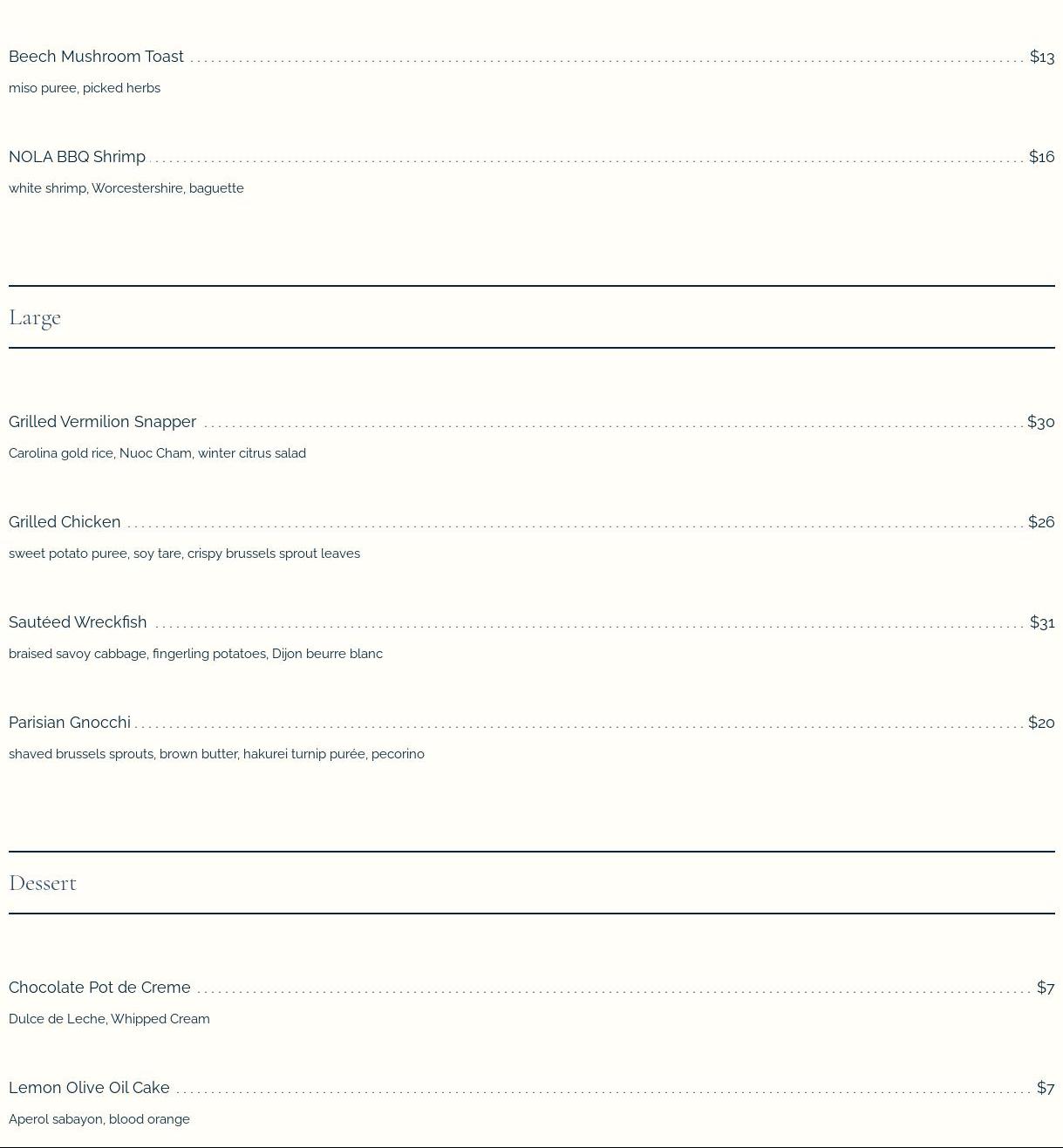Click the Dulce de Leche, Whipped Cream description
This screenshot has height=1148, width=1063.
109,1019
